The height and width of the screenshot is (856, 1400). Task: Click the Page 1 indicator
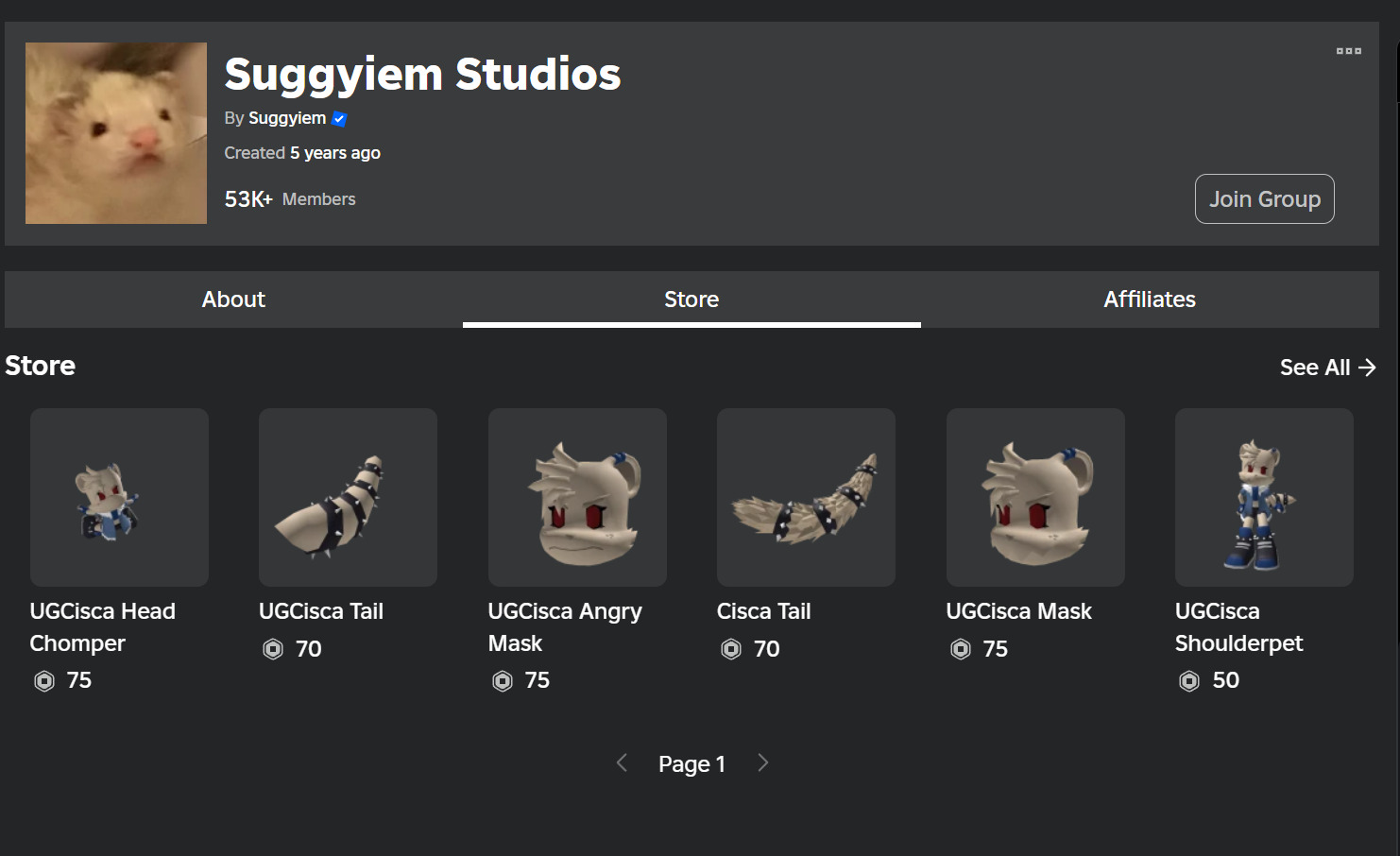pyautogui.click(x=691, y=764)
